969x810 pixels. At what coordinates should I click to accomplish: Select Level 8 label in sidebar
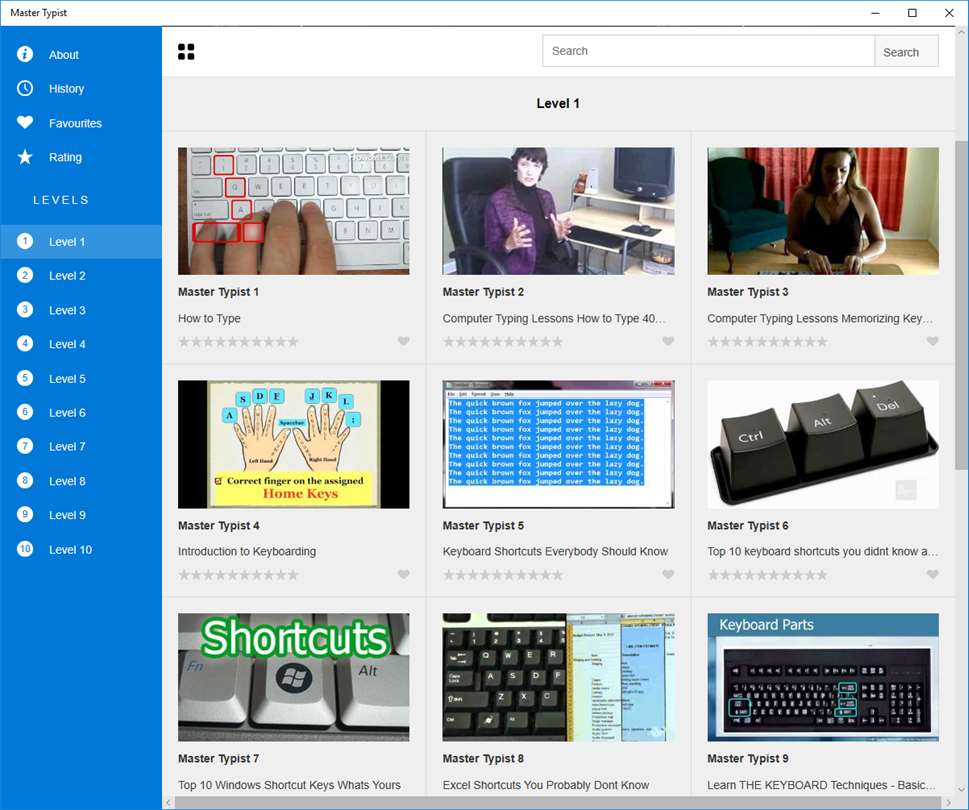click(67, 481)
